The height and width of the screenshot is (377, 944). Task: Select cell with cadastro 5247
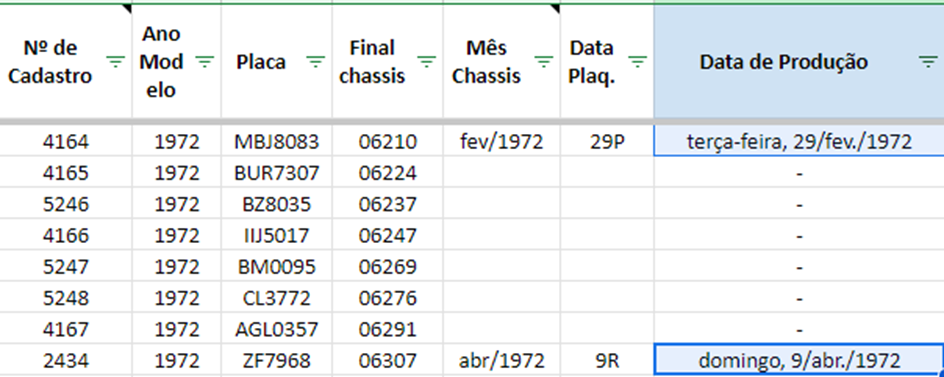pos(66,267)
